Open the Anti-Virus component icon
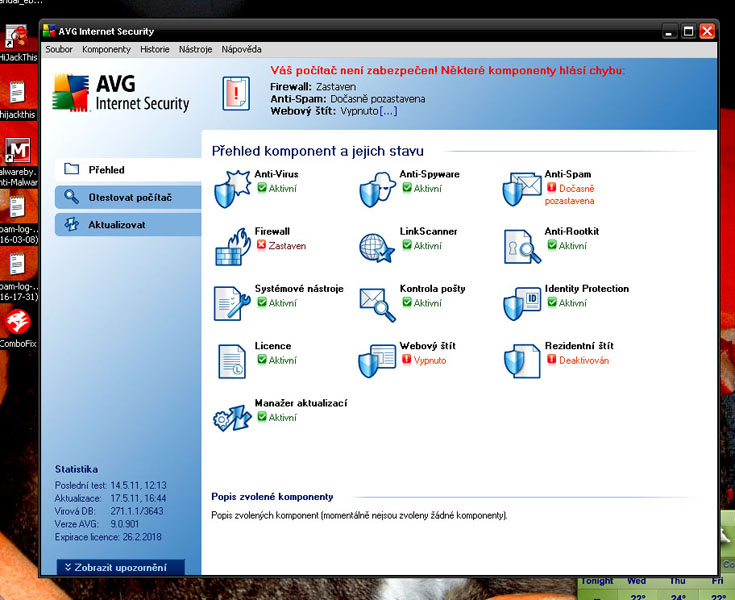Screen dimensions: 735x600 click(x=232, y=189)
